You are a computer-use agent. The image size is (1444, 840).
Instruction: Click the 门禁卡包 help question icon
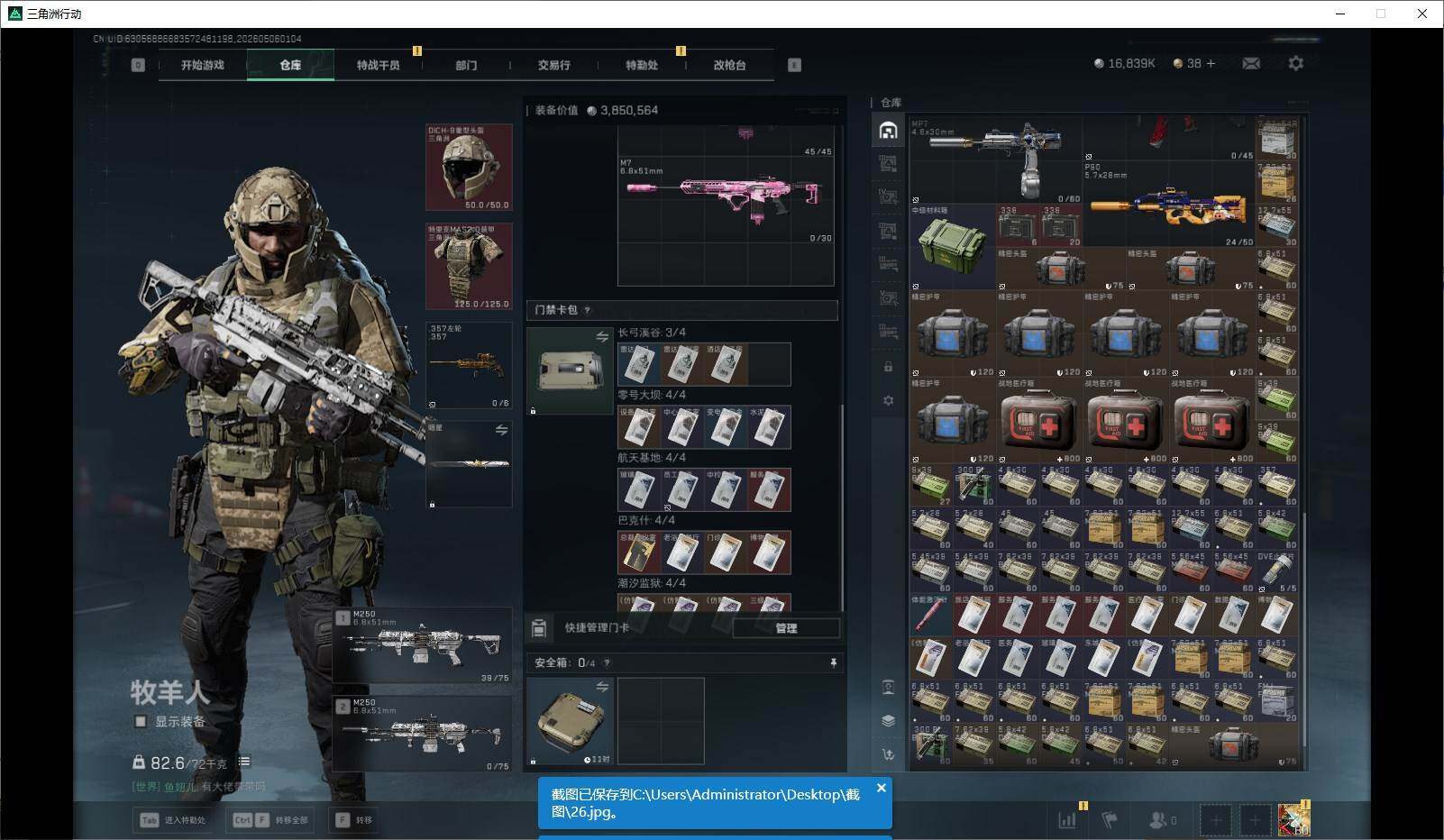[x=587, y=310]
